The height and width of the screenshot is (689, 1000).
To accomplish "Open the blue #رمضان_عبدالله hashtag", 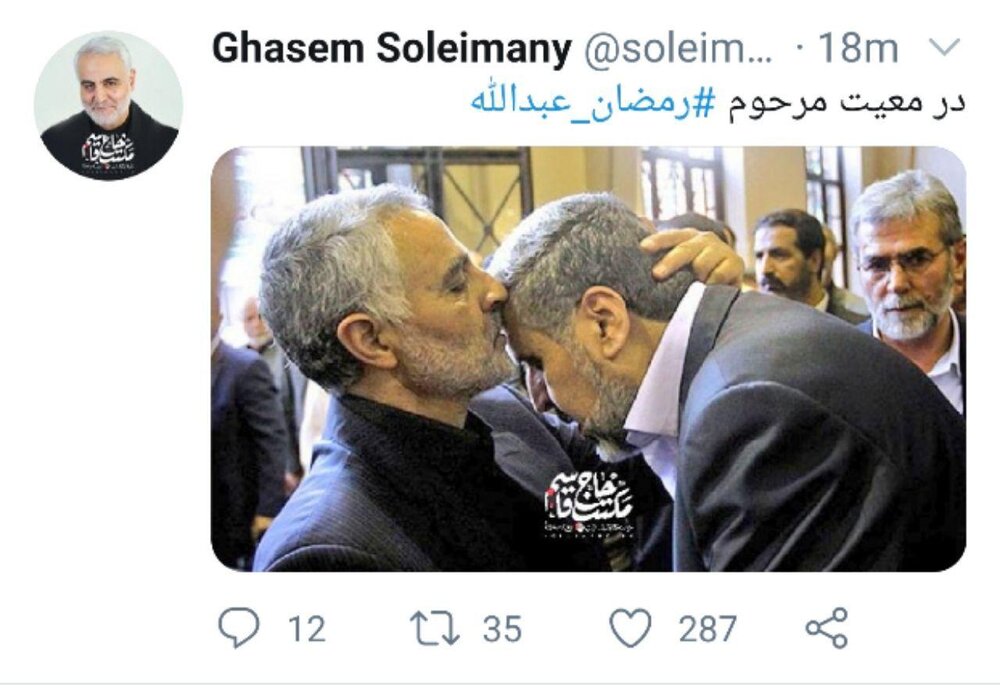I will (x=593, y=103).
